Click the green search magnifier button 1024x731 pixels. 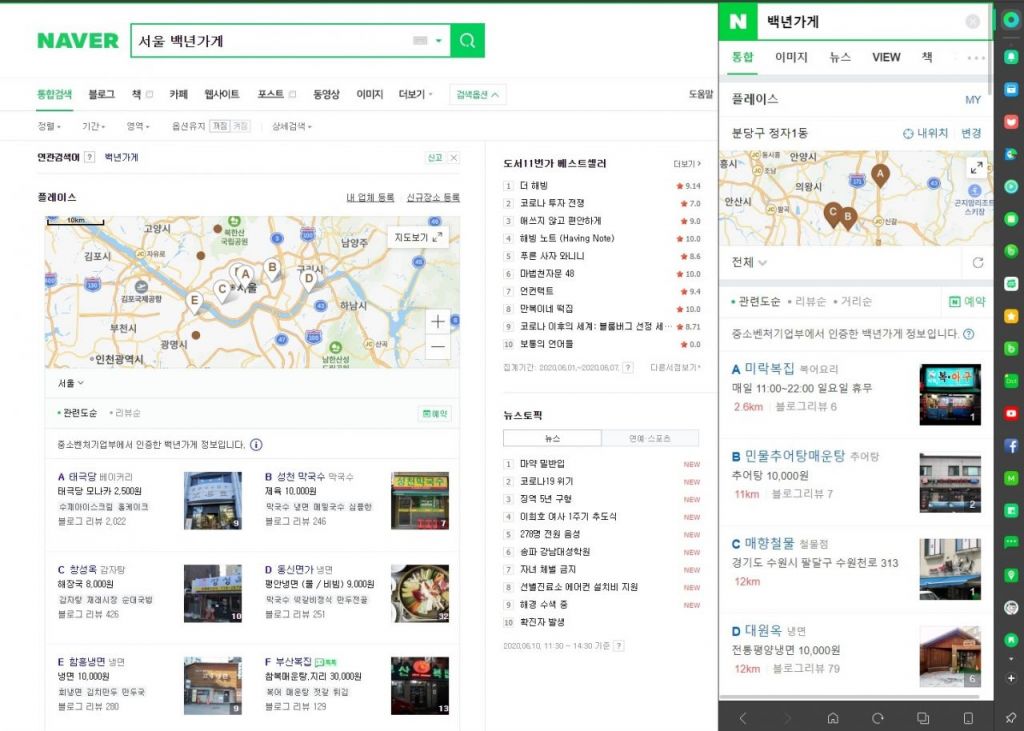point(467,41)
